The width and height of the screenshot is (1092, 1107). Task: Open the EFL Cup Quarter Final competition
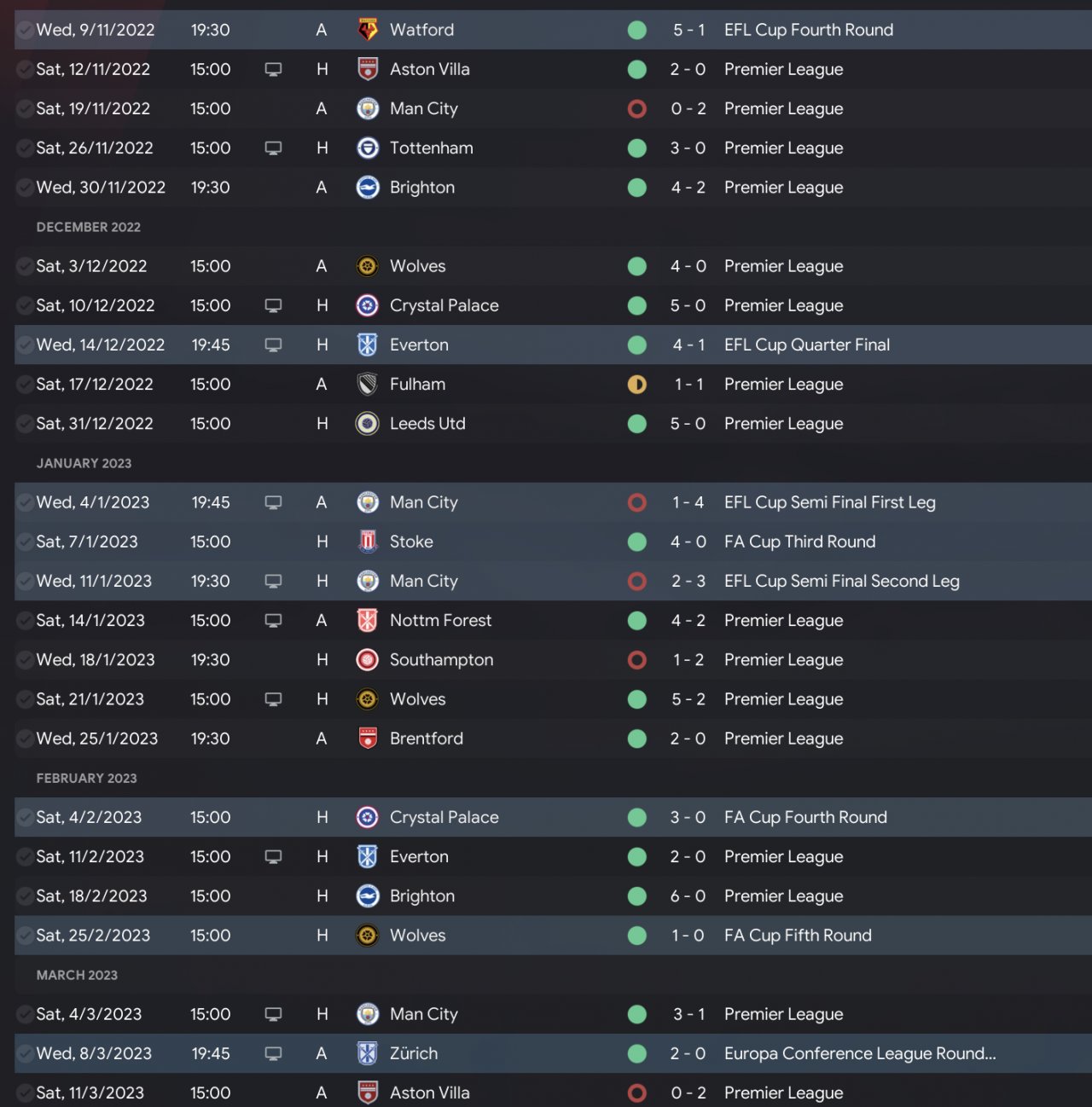(806, 345)
